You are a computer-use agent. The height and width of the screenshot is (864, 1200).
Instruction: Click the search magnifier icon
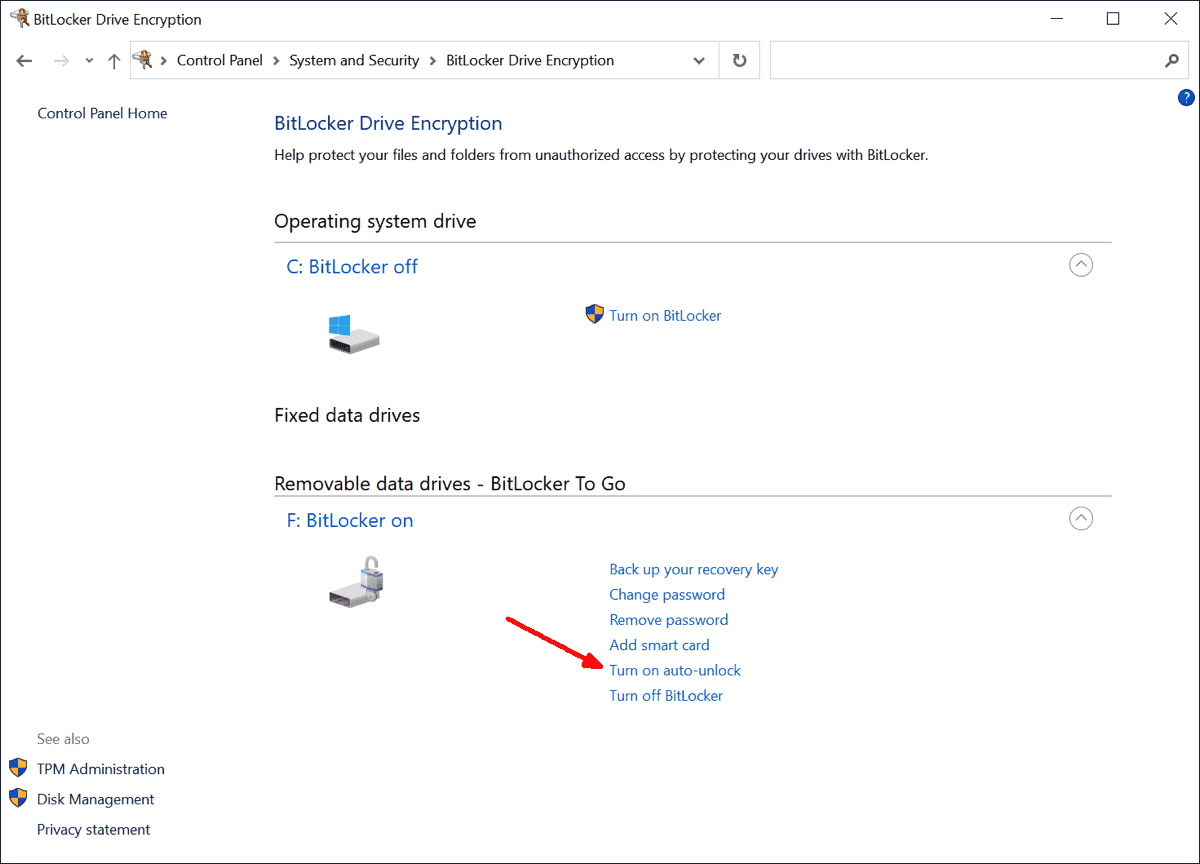(1172, 60)
